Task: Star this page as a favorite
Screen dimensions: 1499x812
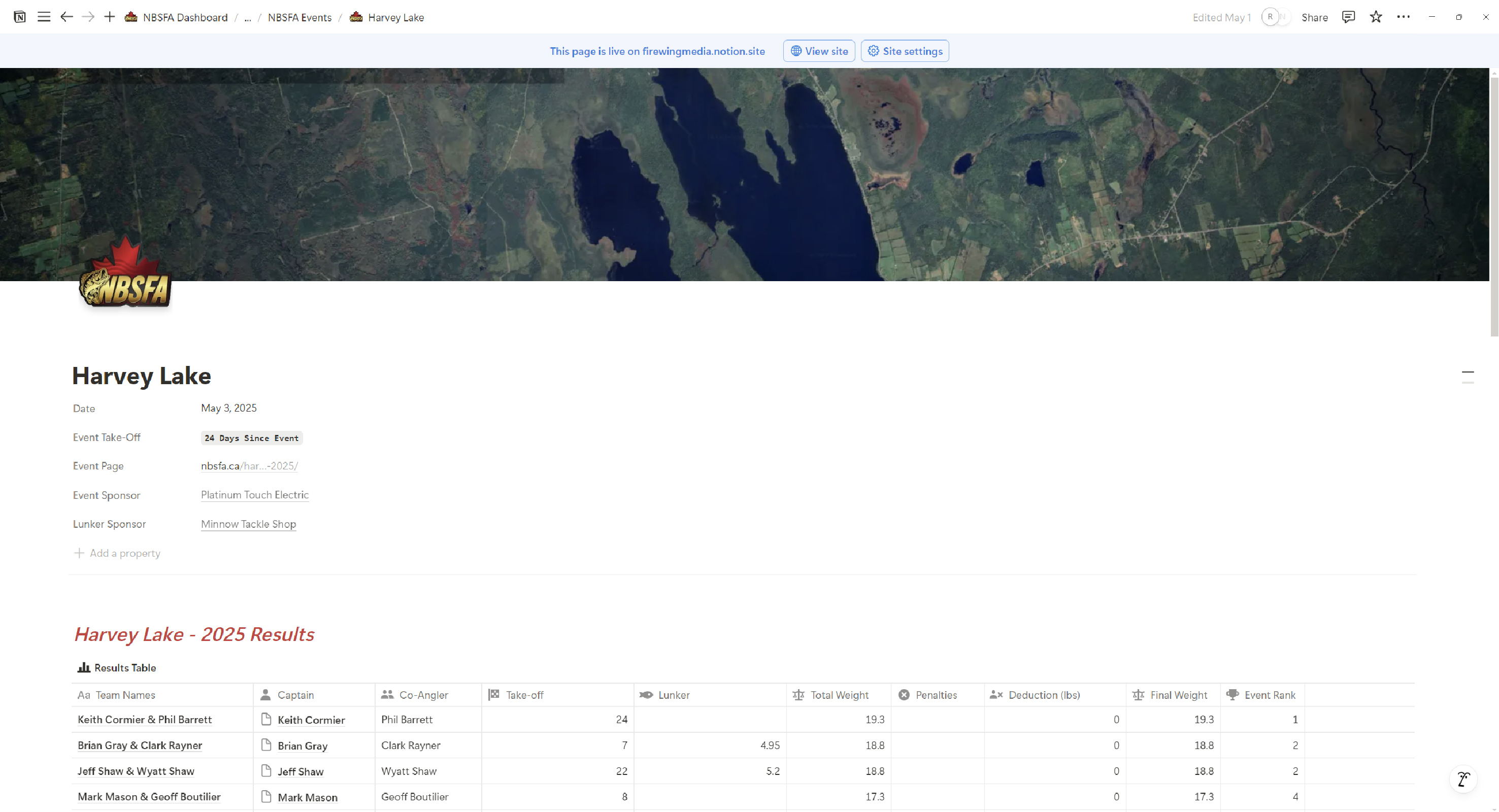Action: point(1376,17)
